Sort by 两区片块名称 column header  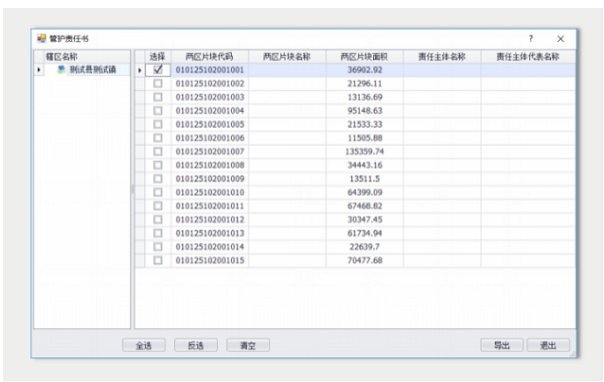[287, 57]
